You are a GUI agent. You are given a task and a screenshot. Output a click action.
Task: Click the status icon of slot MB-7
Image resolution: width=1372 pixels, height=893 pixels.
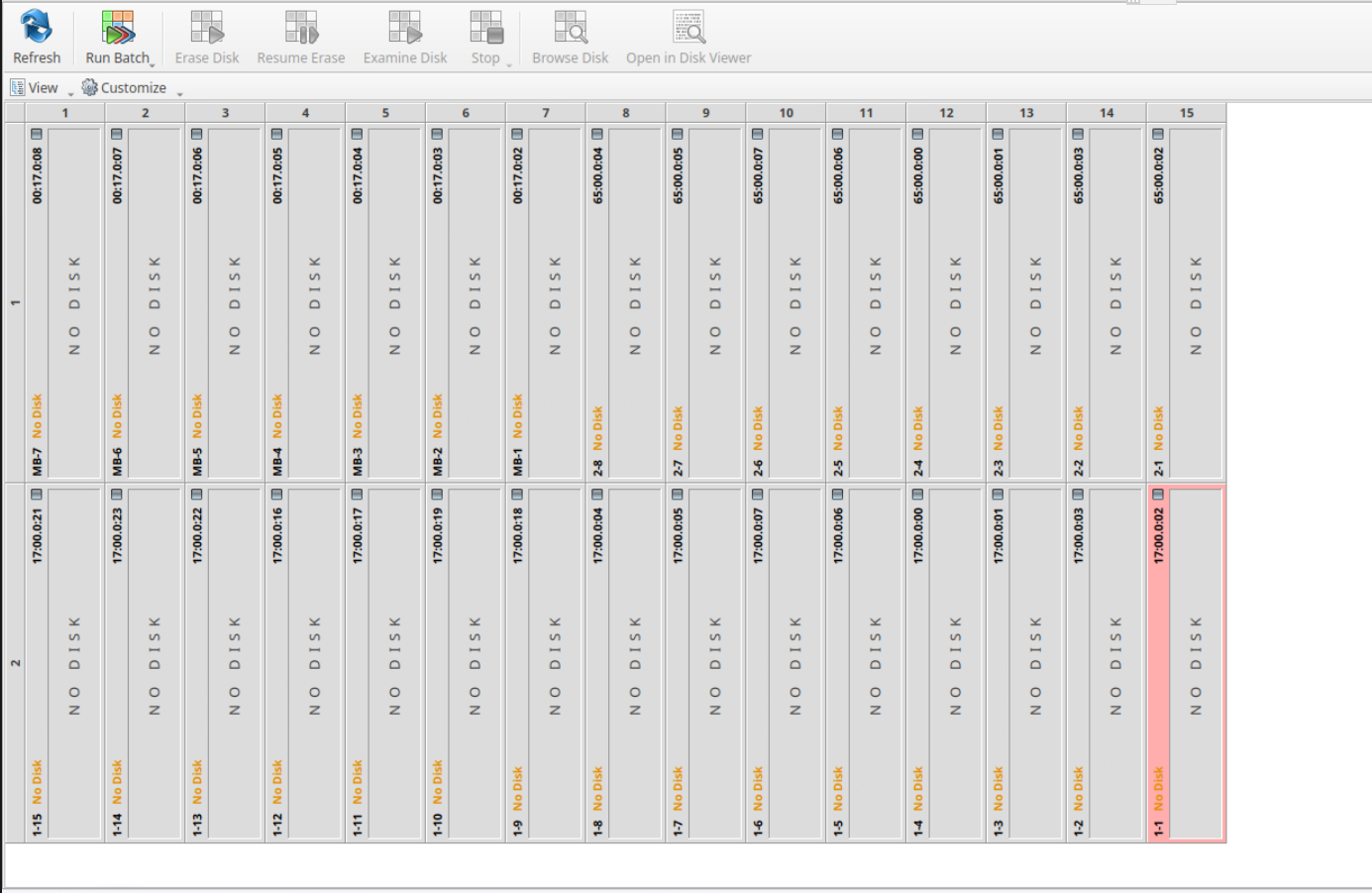[37, 134]
